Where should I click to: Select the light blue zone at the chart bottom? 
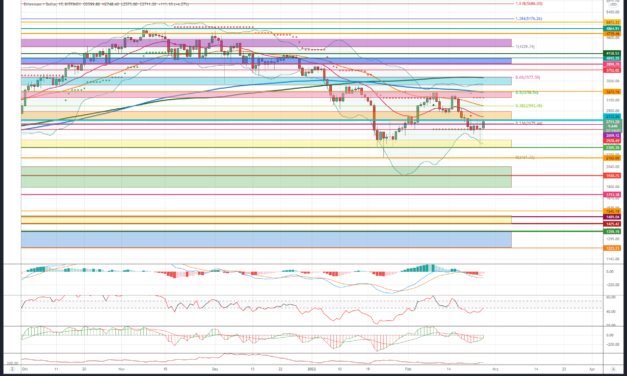pyautogui.click(x=266, y=240)
